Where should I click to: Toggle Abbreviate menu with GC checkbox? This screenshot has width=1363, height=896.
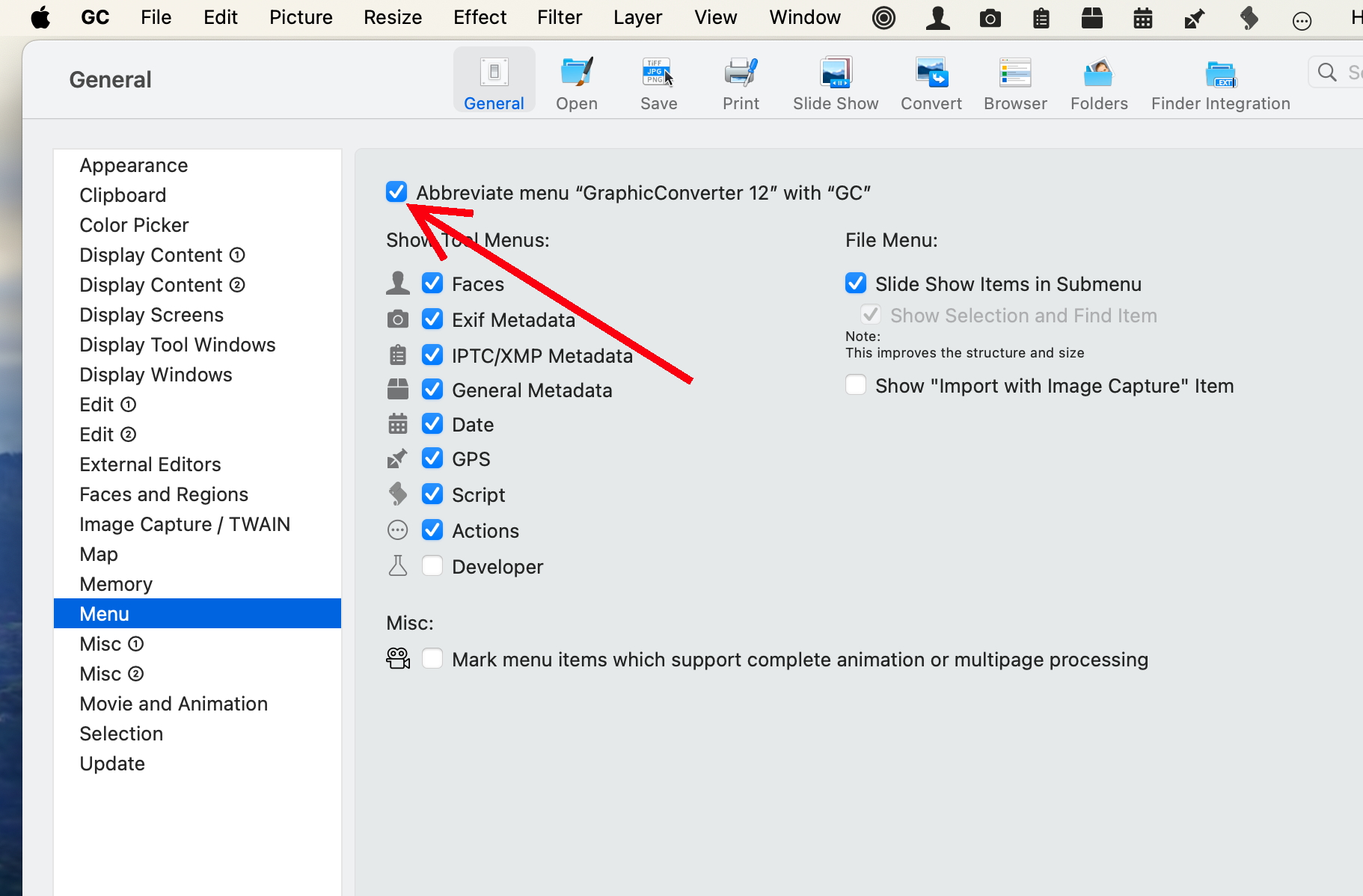point(396,192)
